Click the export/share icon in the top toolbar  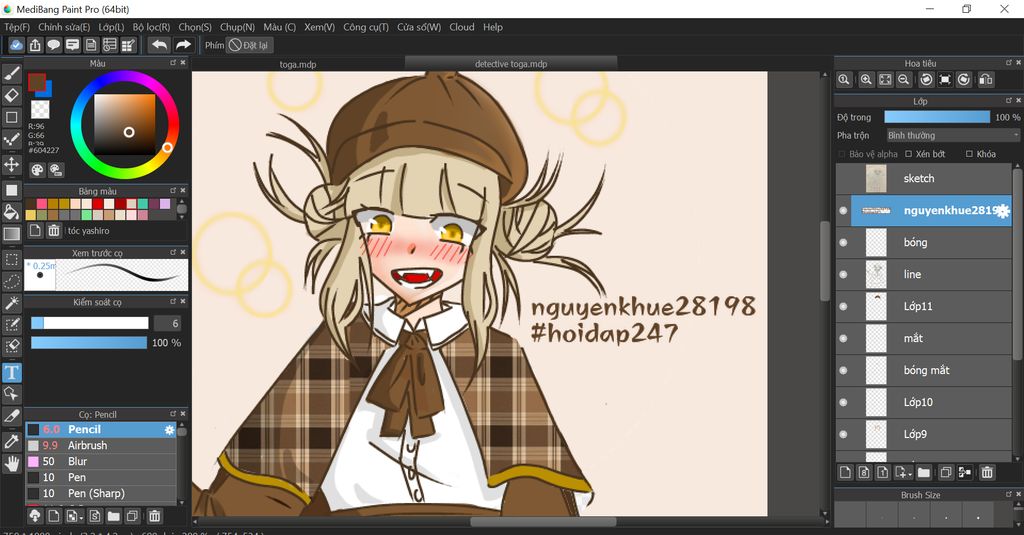(35, 45)
